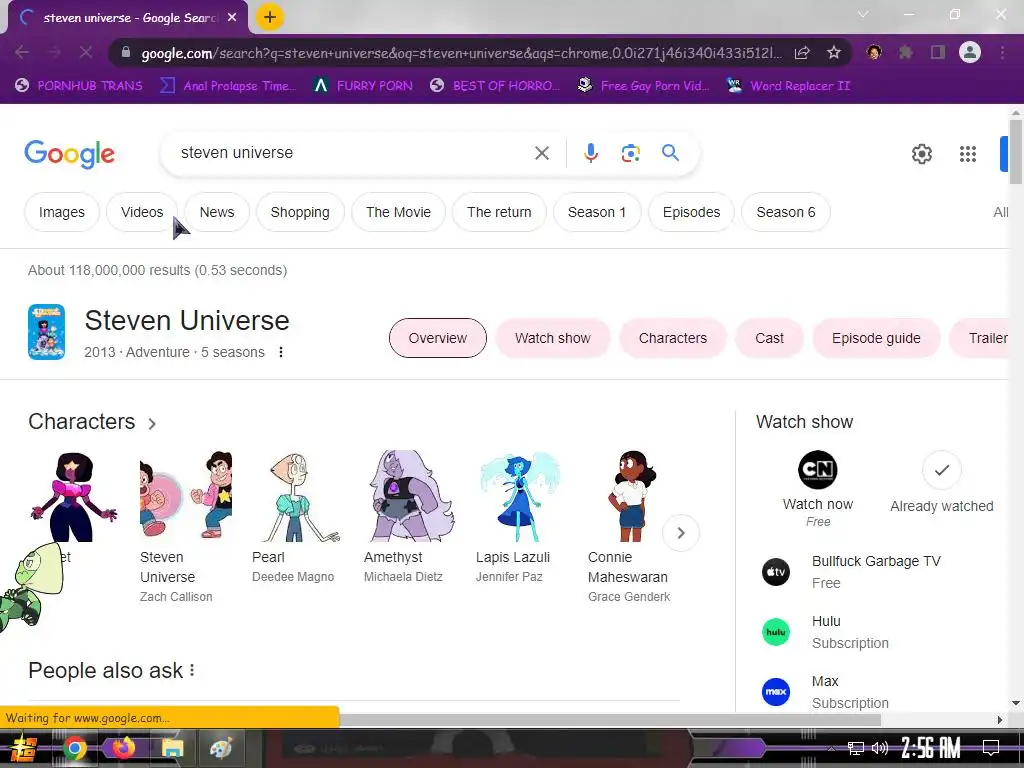Viewport: 1024px width, 768px height.
Task: Select The Movie search chip
Action: click(398, 212)
